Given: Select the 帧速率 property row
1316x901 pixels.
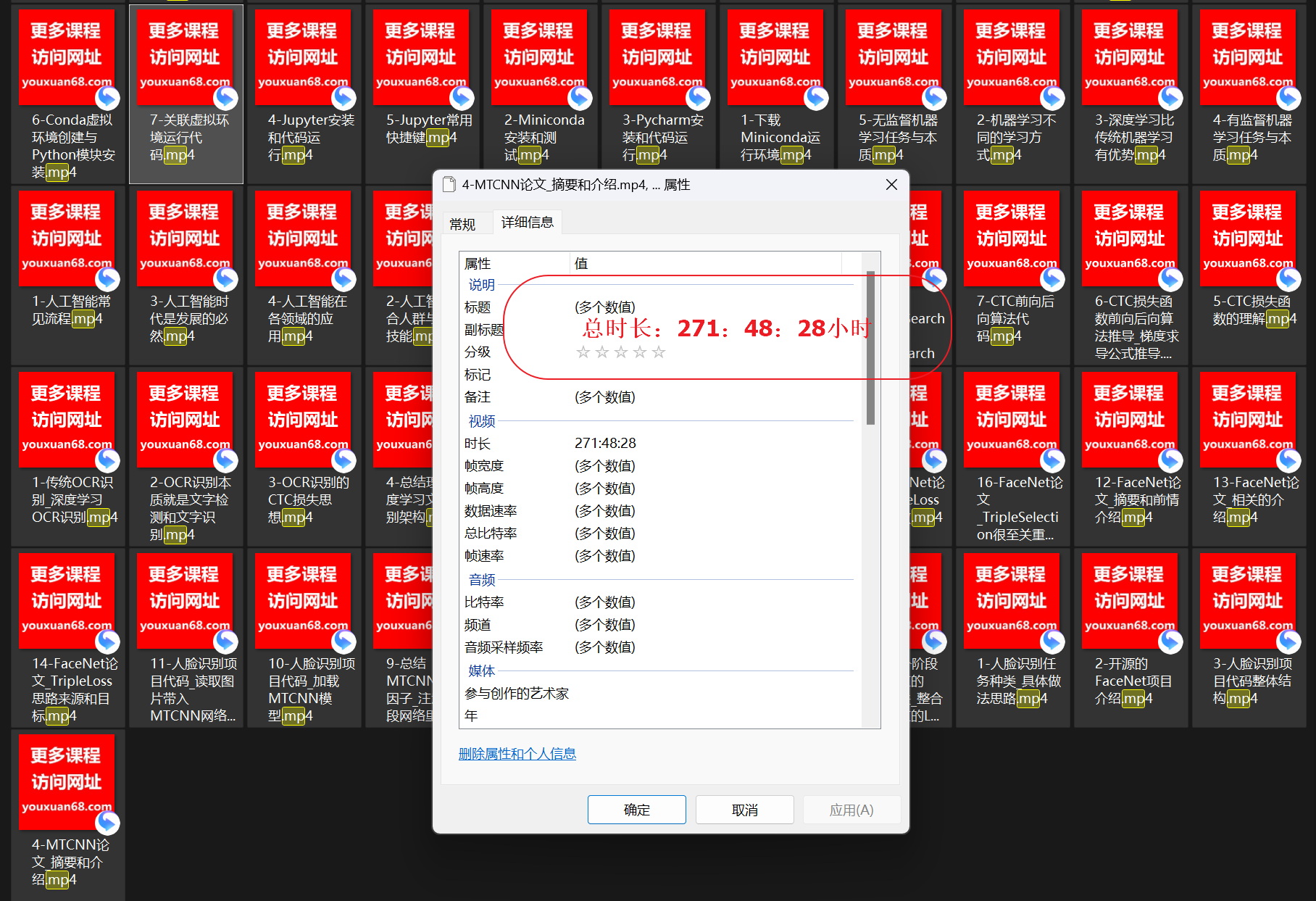Looking at the screenshot, I should 660,555.
